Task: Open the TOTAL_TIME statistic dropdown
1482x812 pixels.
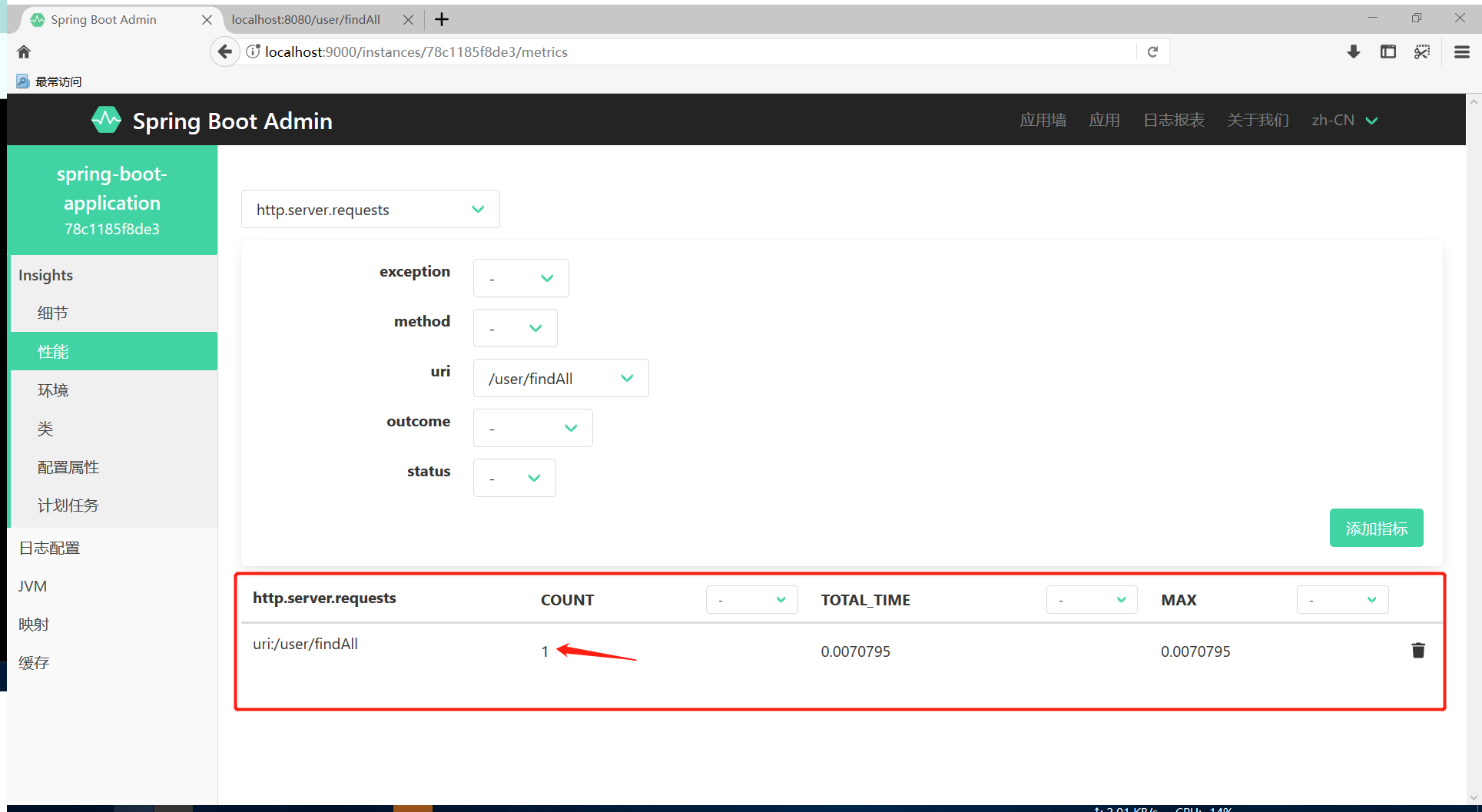Action: click(x=1092, y=599)
